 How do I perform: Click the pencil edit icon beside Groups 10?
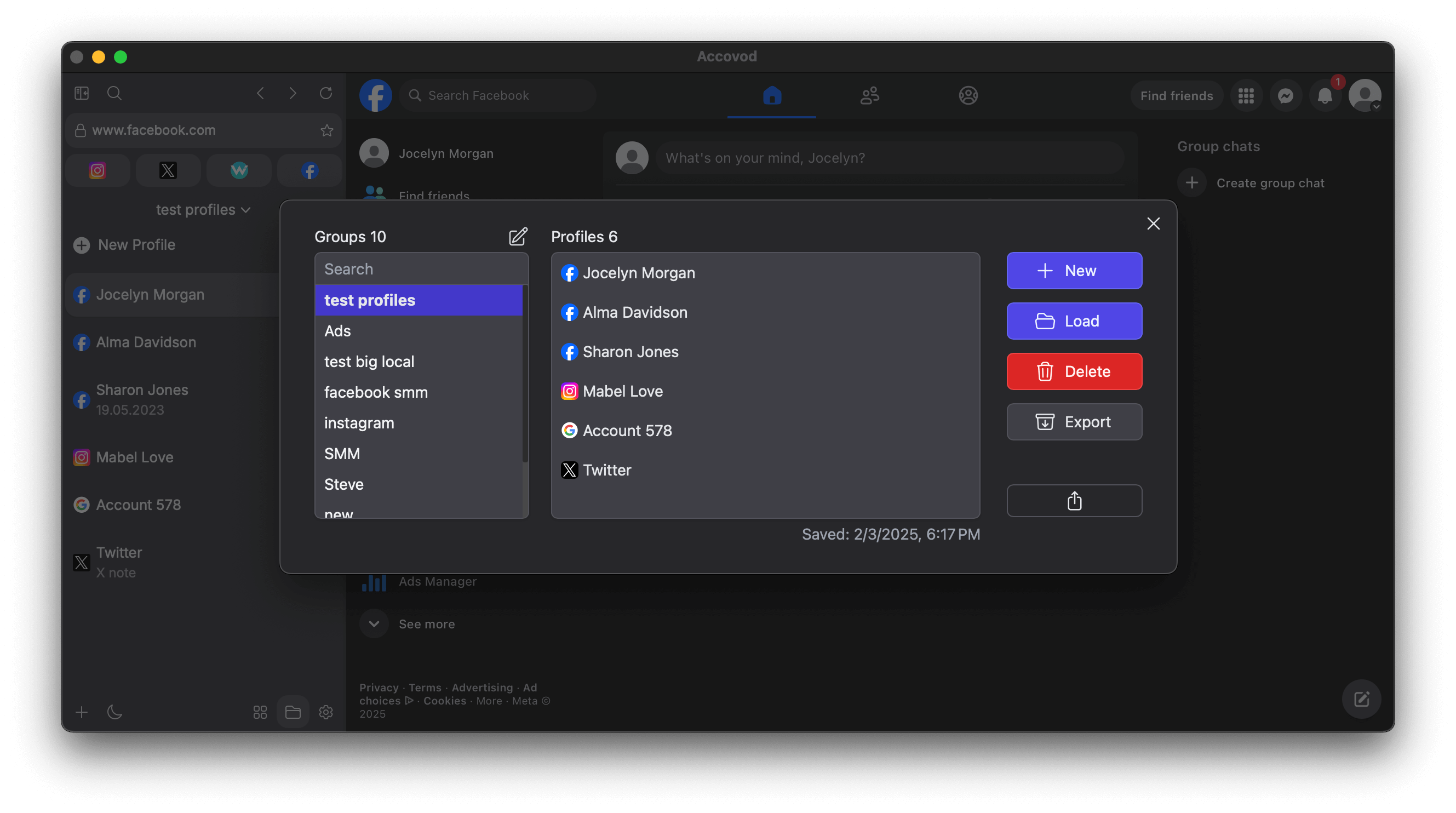tap(518, 236)
